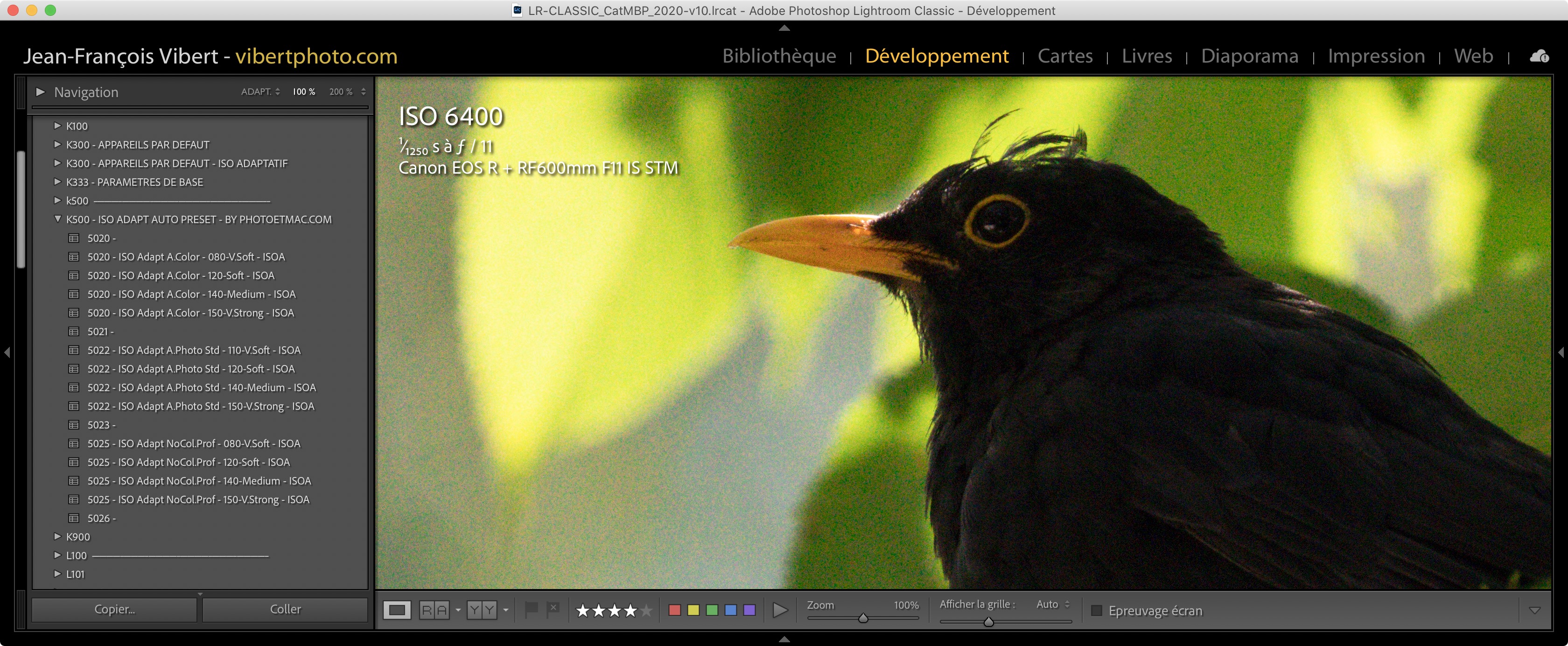Open the Impression module
Screen dimensions: 1568x646
tap(1376, 56)
